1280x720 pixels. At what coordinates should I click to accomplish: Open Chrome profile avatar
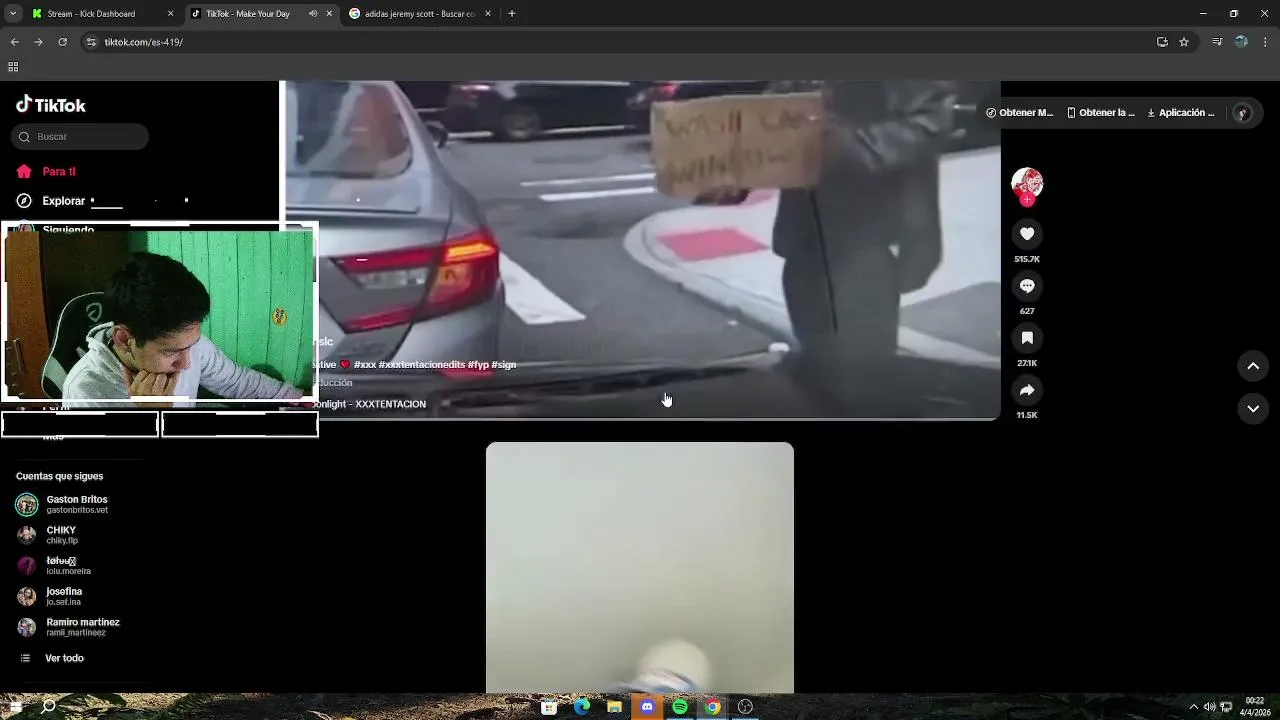click(x=1241, y=42)
